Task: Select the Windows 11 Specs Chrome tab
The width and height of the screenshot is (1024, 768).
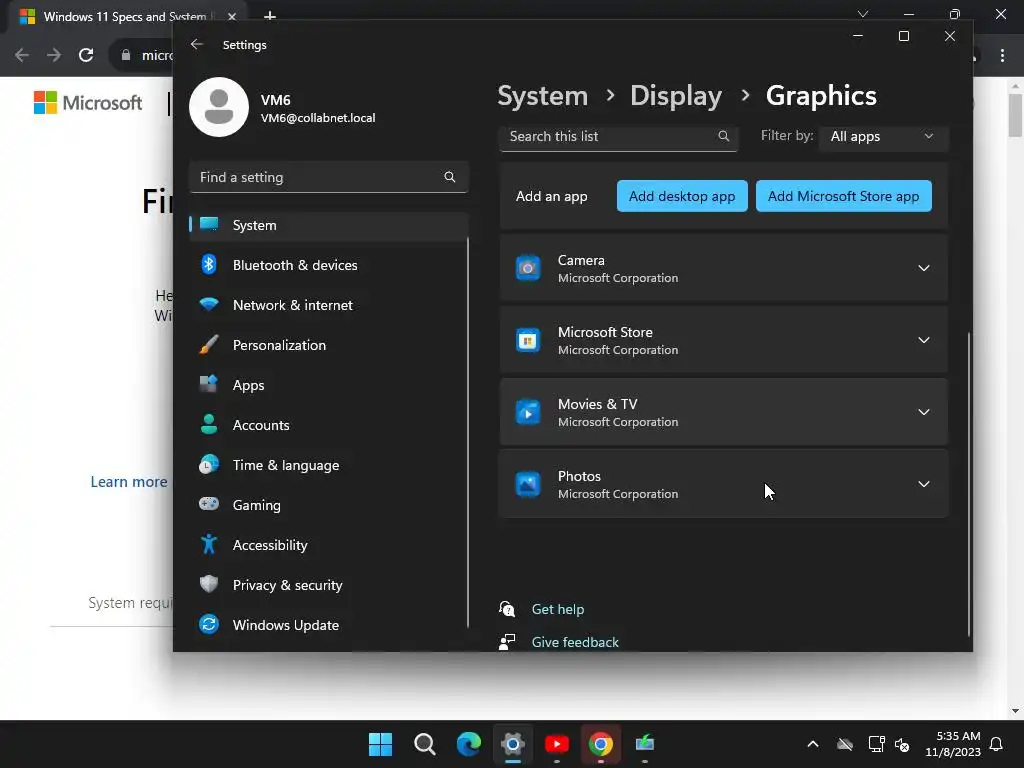Action: (x=124, y=16)
